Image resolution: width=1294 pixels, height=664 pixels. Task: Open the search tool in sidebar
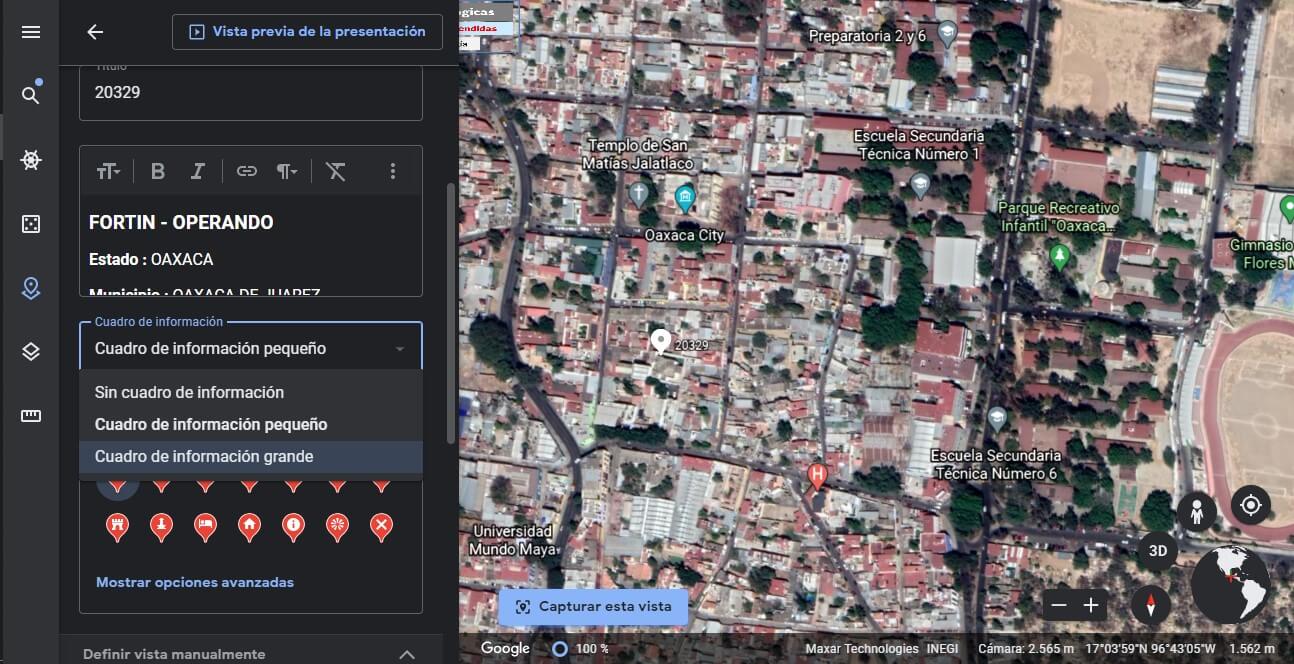[x=31, y=95]
